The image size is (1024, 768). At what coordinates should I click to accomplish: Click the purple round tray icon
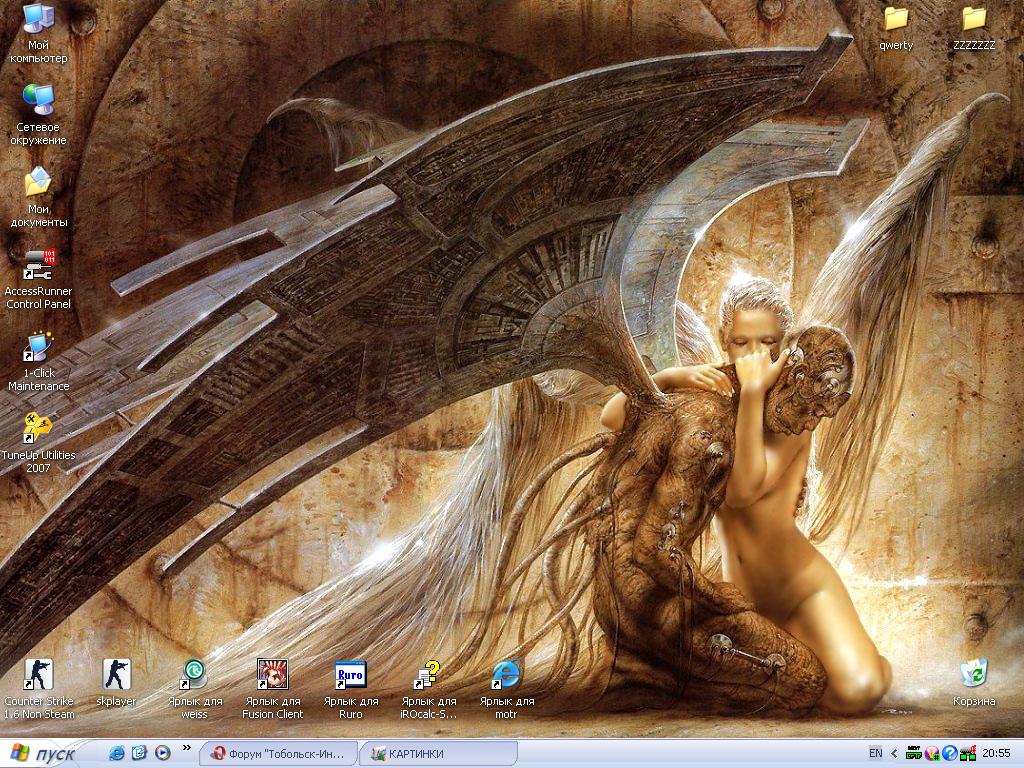(932, 754)
